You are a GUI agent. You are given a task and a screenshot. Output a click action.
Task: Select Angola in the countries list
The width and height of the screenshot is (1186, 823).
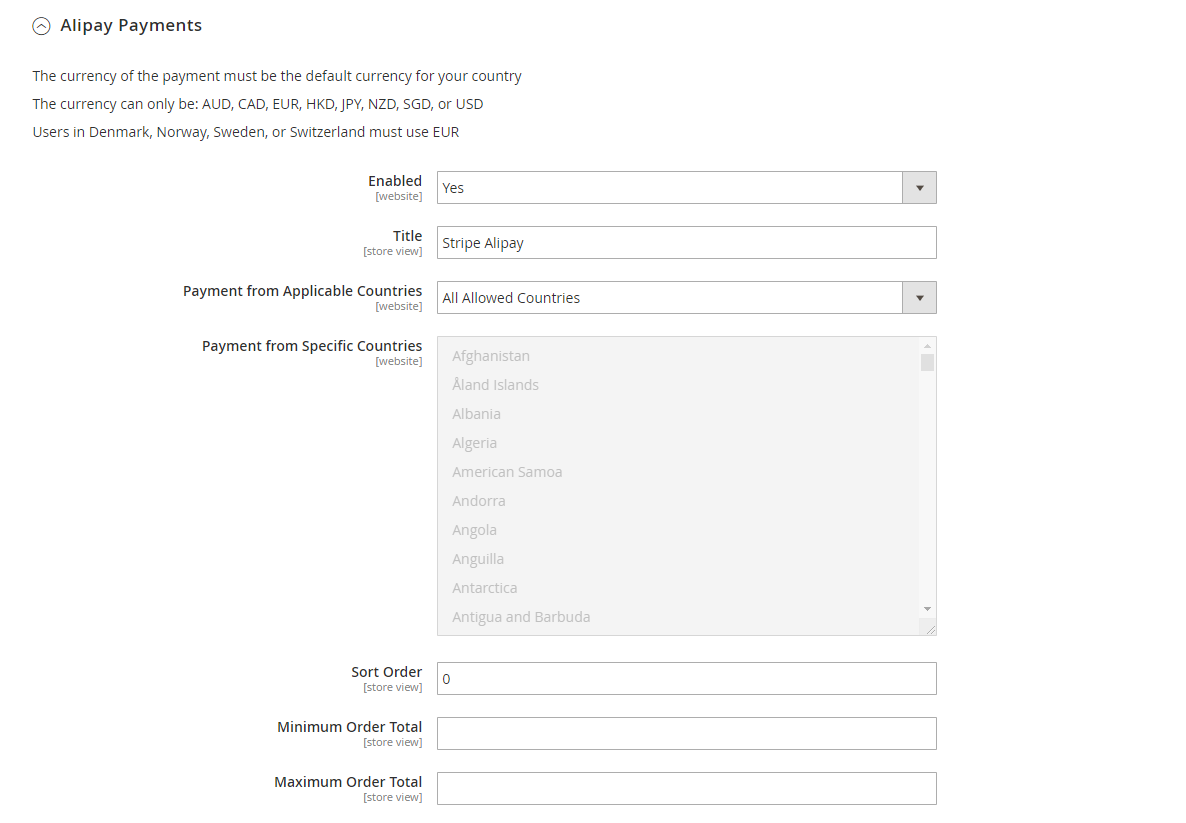pos(474,530)
